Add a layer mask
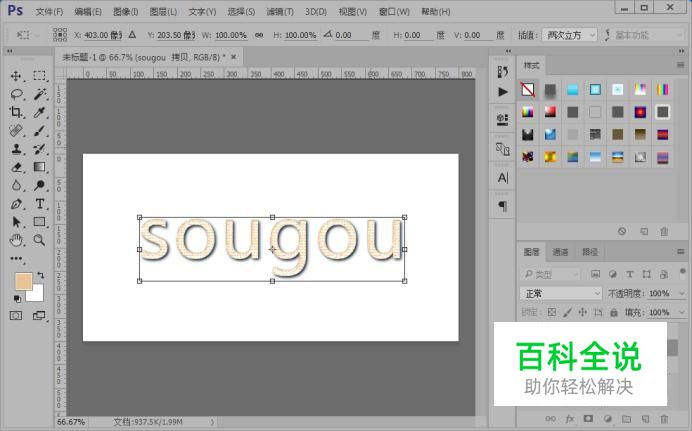Viewport: 692px width, 431px height. 588,419
